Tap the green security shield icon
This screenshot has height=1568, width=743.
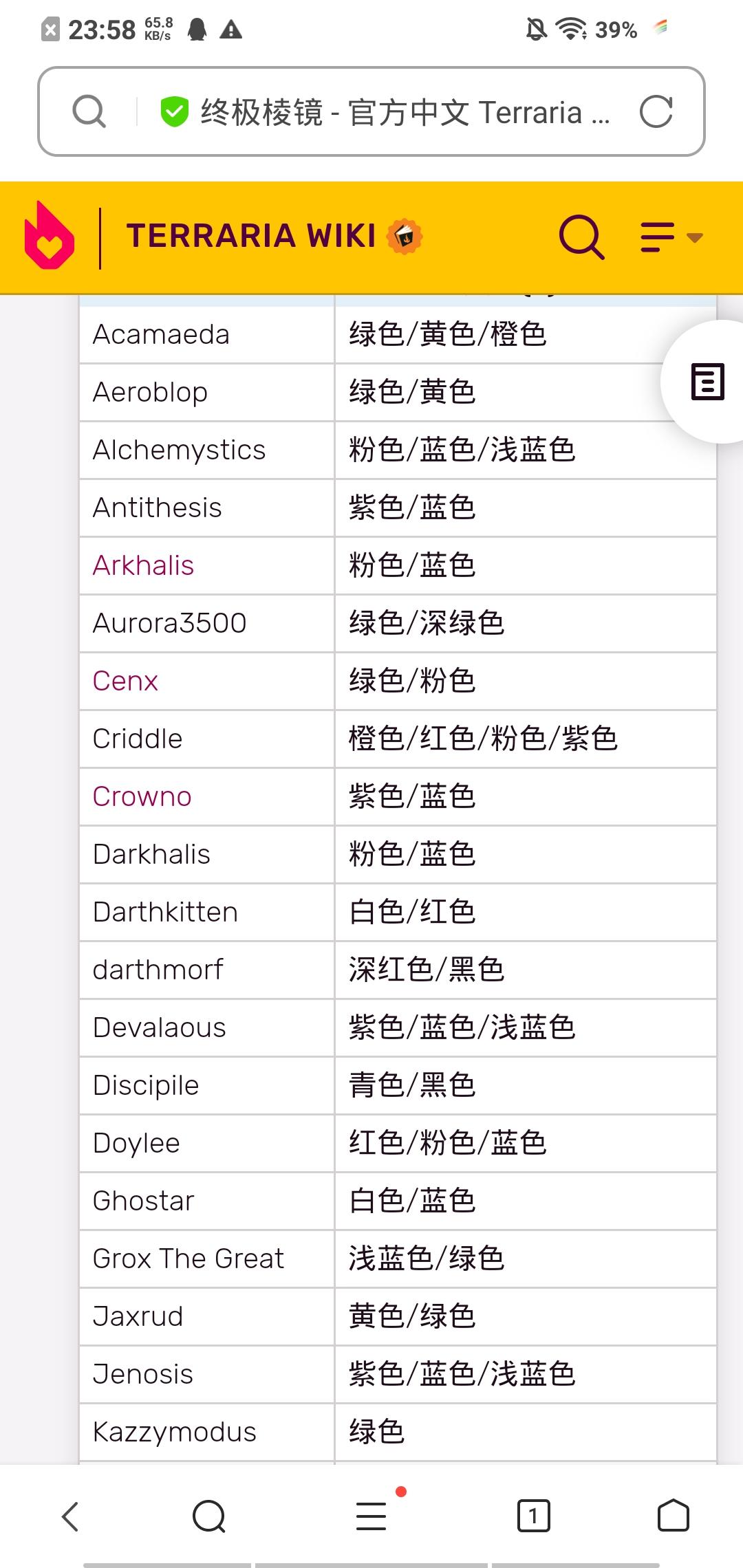coord(174,111)
